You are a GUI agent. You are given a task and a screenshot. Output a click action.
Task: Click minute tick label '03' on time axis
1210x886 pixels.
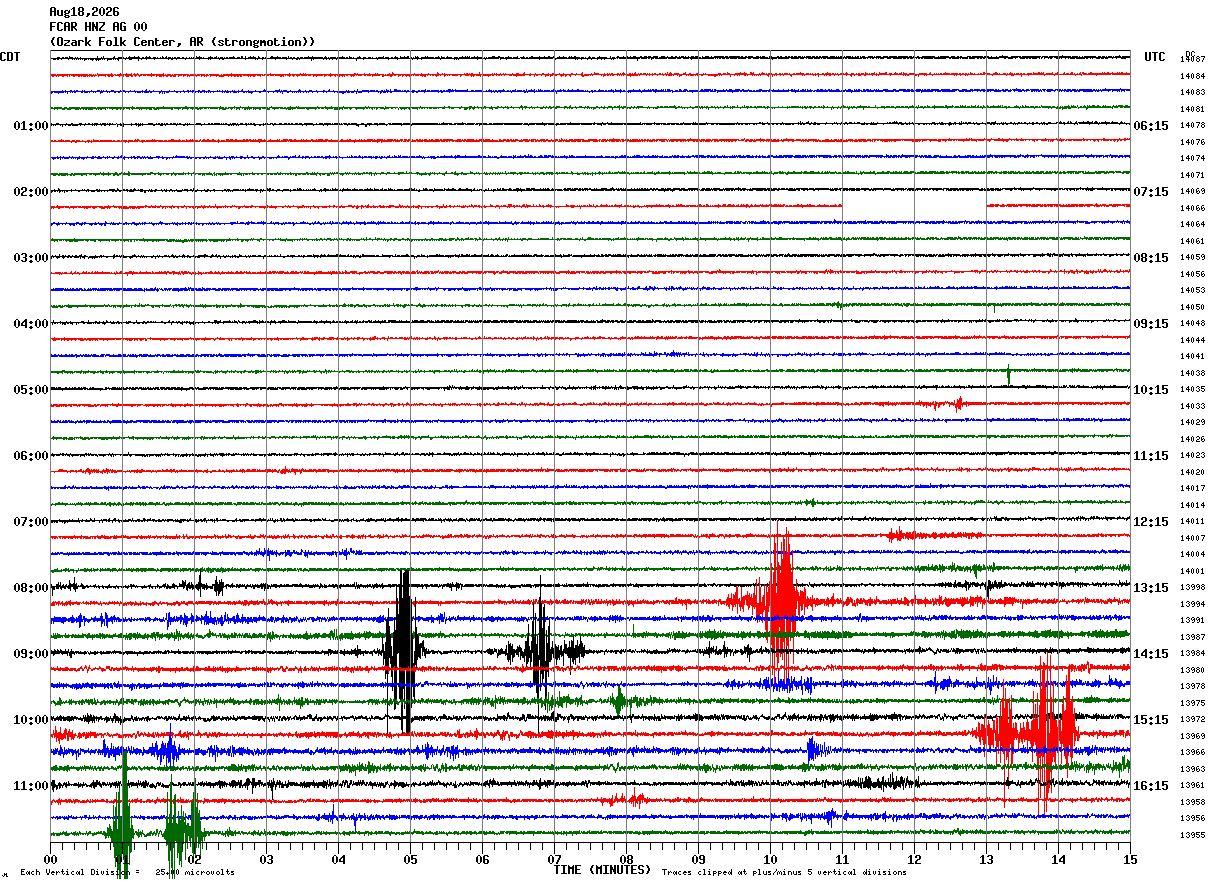tap(266, 860)
